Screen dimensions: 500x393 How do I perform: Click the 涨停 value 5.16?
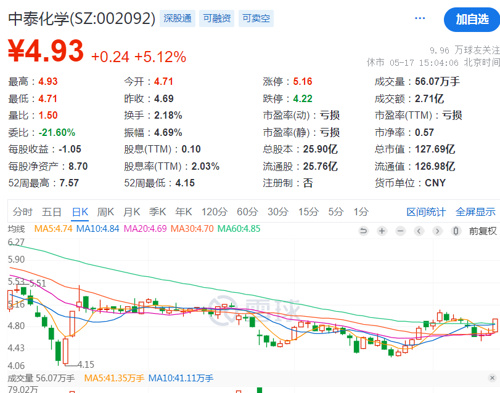pos(303,82)
